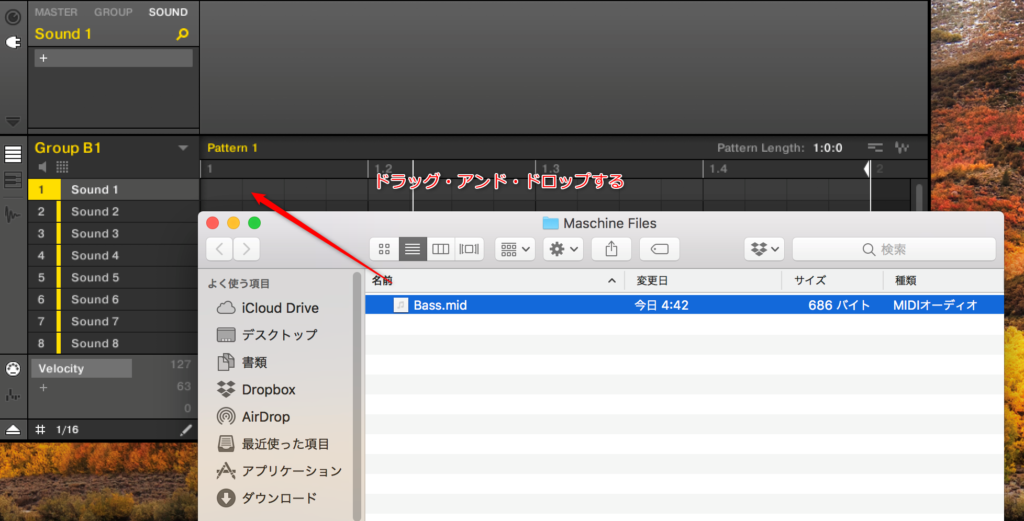Open the pad view grid icon
This screenshot has height=521, width=1024.
point(62,167)
